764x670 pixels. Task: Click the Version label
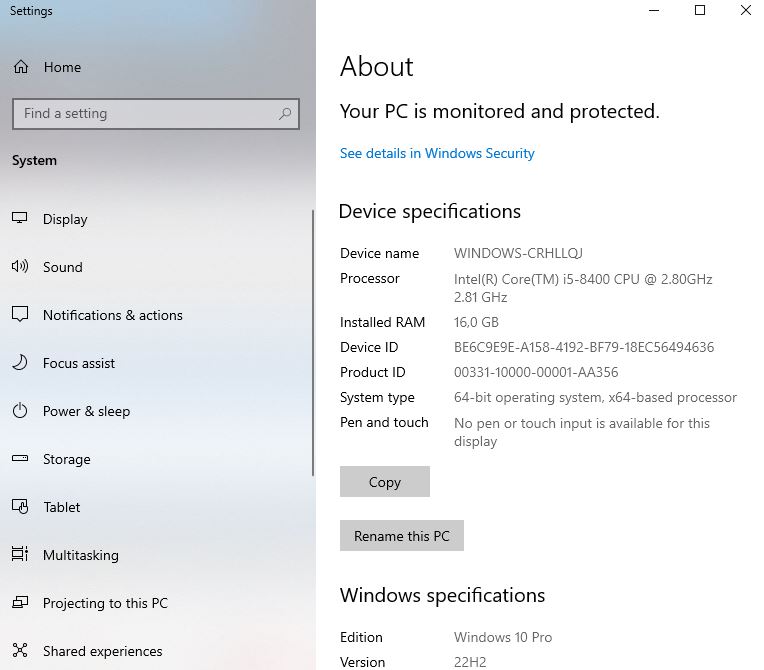363,662
